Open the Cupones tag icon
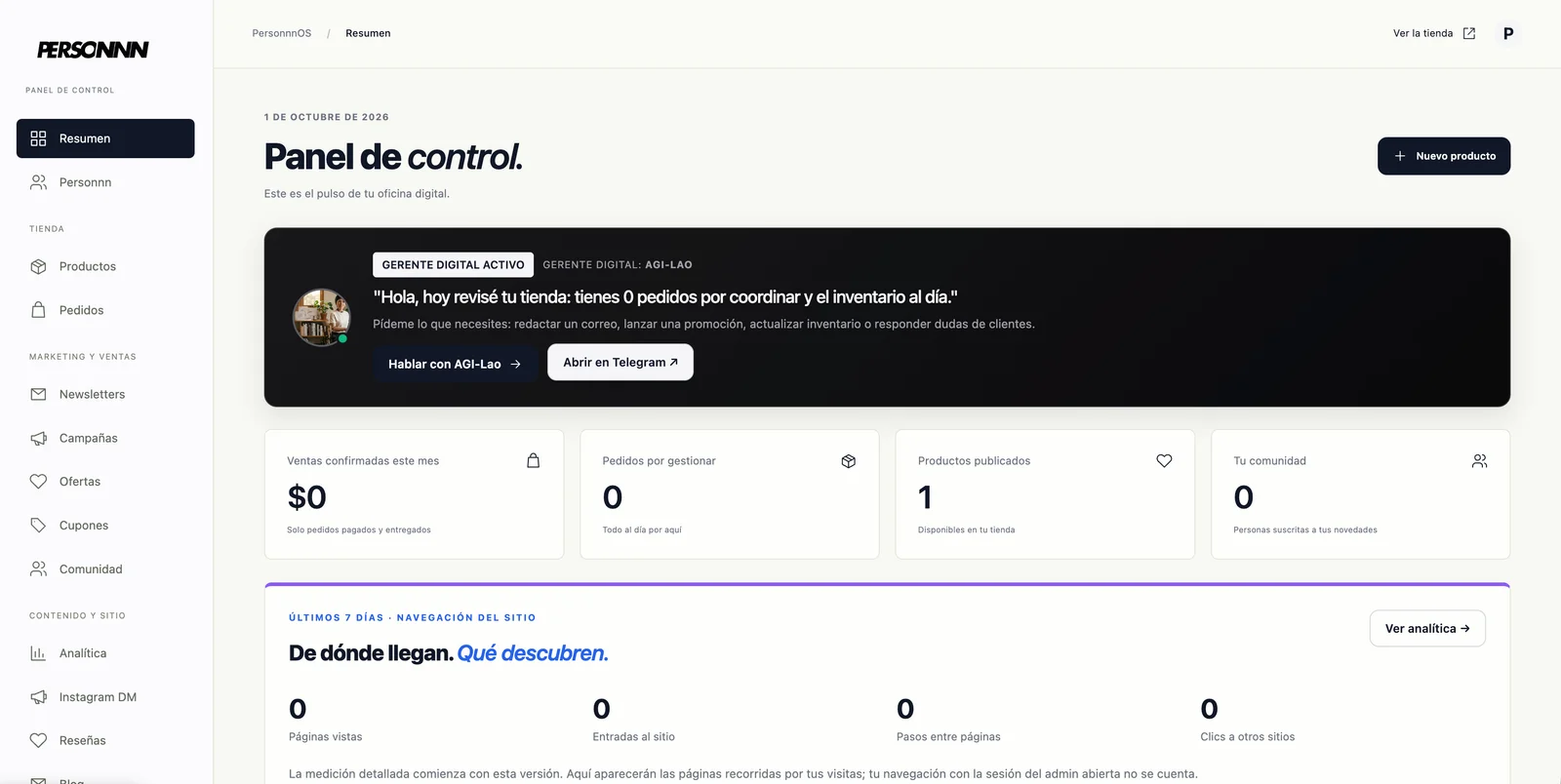Image resolution: width=1561 pixels, height=784 pixels. coord(38,526)
